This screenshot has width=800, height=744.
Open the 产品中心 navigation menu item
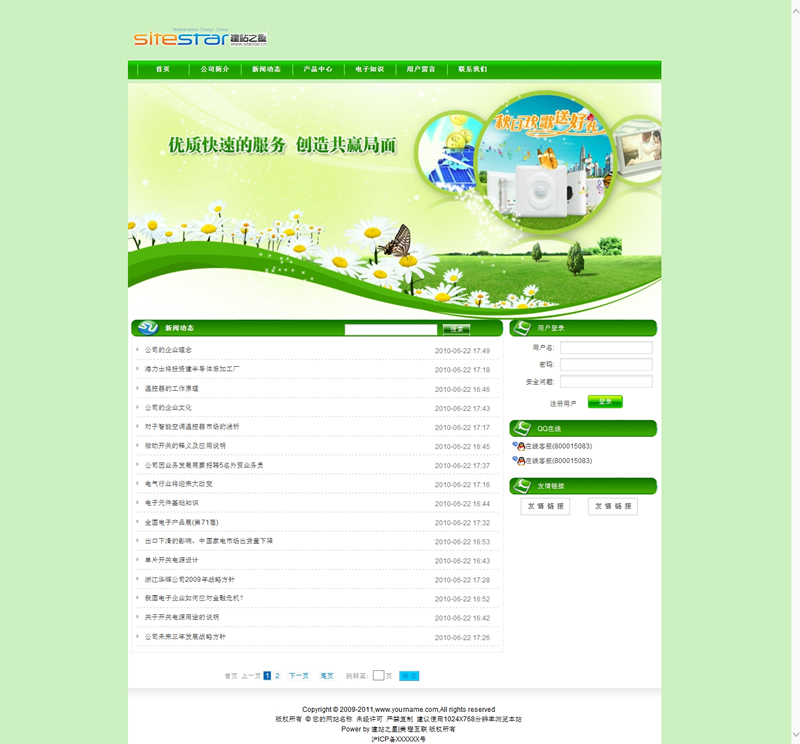coord(318,70)
